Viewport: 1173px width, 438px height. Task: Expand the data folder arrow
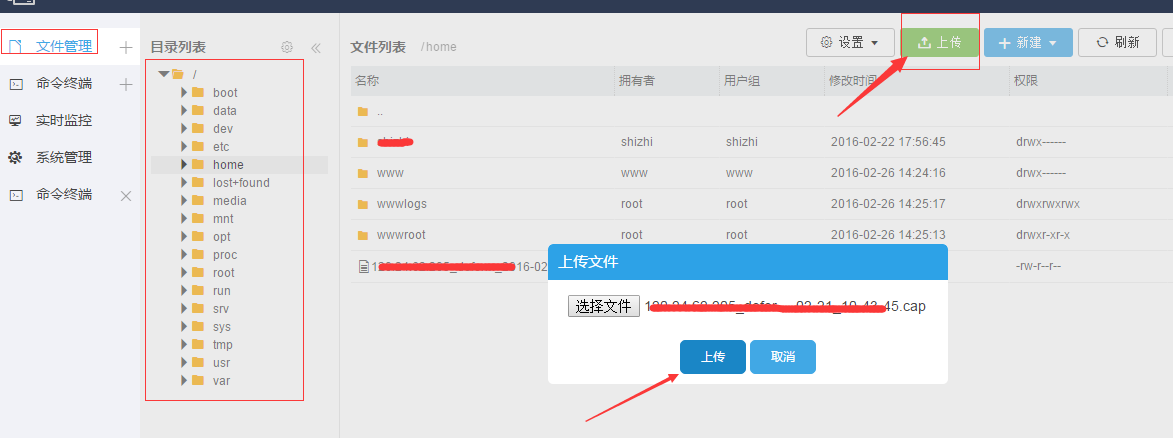(184, 110)
